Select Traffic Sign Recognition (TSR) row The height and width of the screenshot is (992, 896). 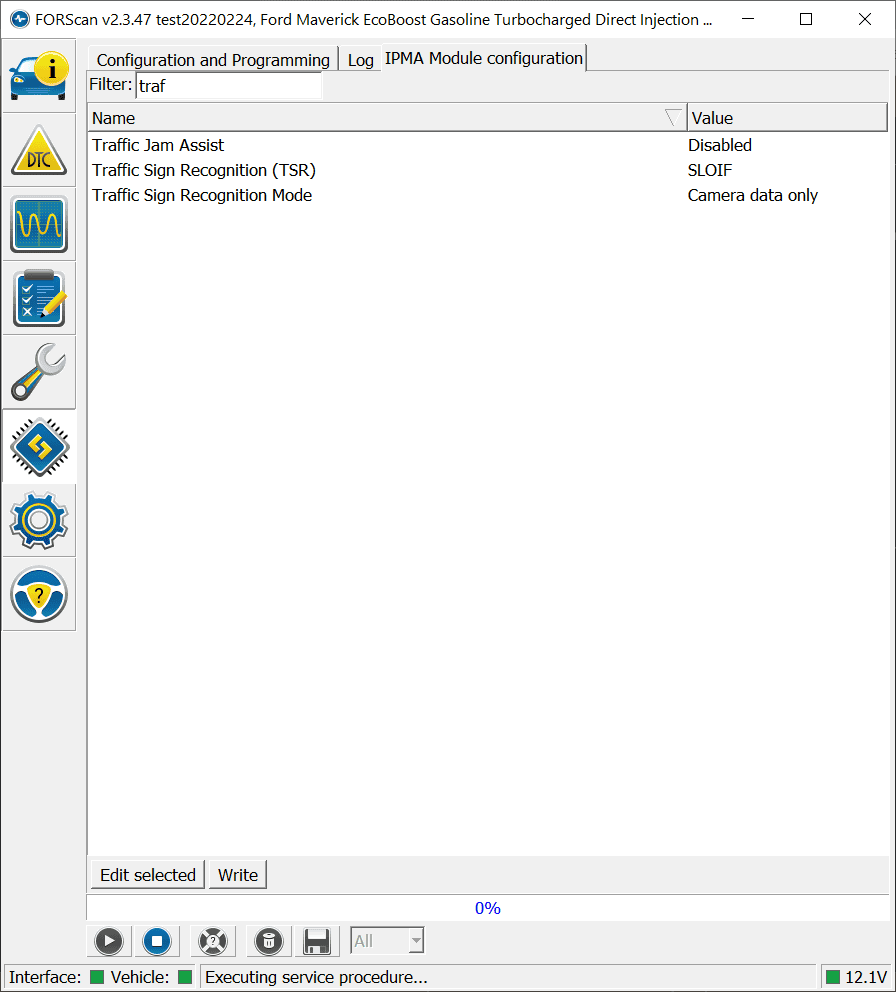487,170
